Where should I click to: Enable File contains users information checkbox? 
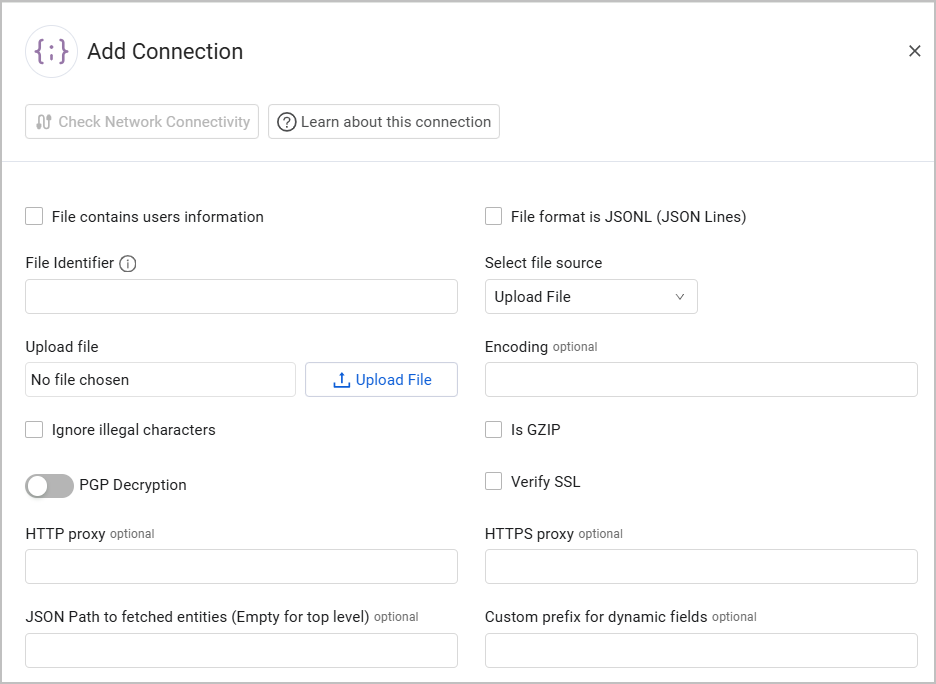(x=35, y=217)
